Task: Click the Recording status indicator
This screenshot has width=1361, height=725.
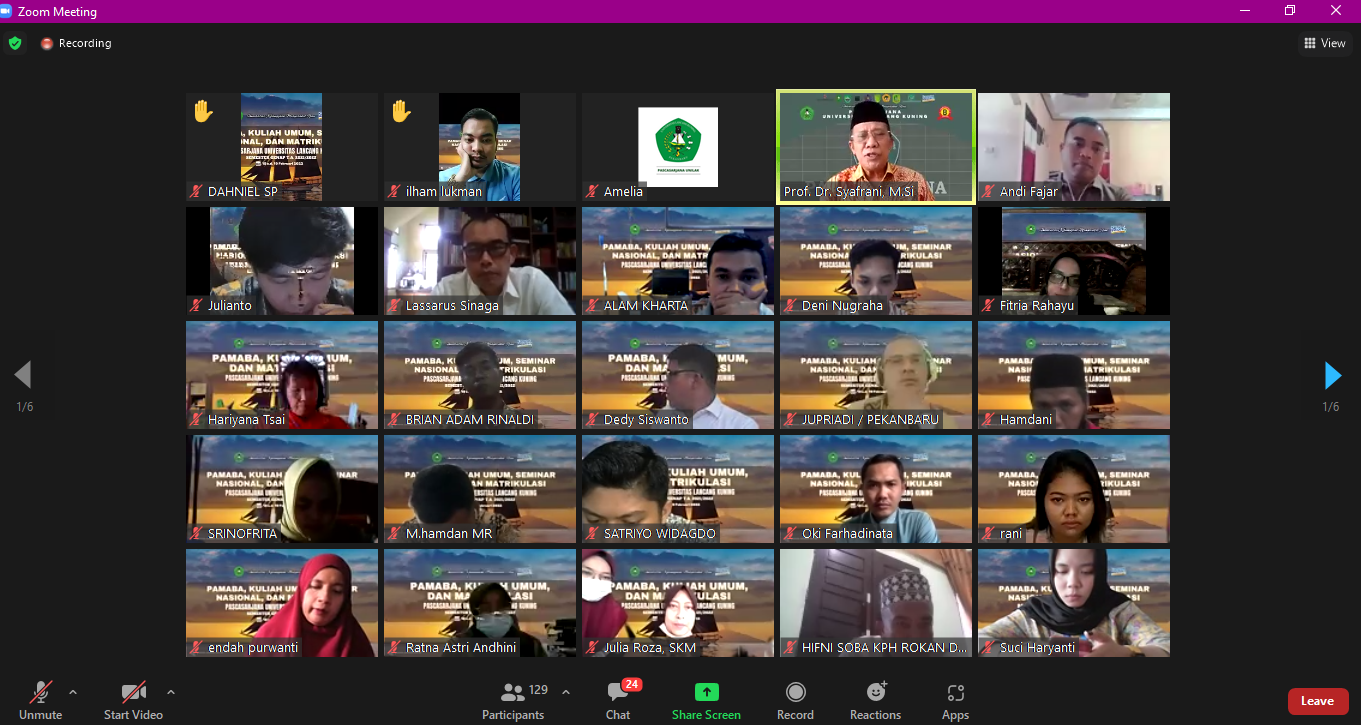Action: pos(76,43)
